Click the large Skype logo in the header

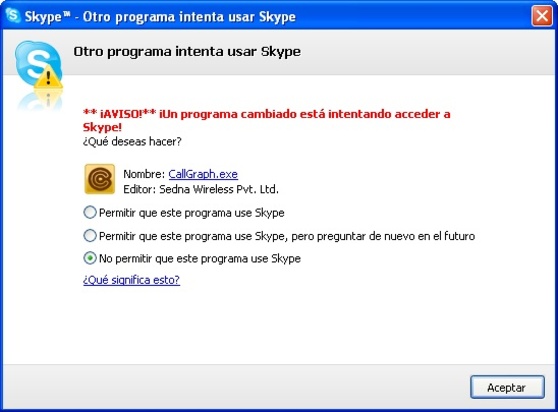(38, 64)
